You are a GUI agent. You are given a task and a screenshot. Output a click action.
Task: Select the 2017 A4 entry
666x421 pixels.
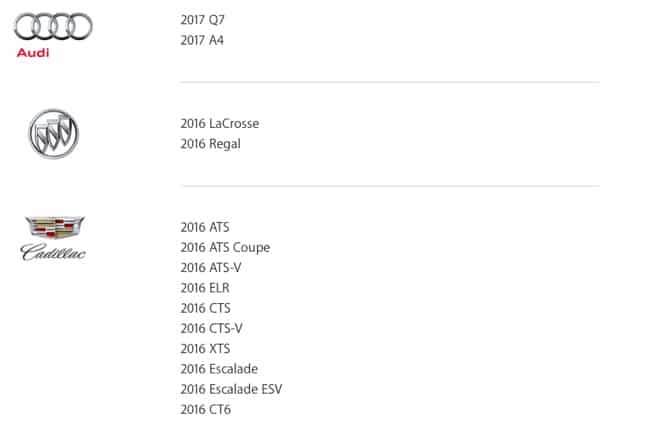click(x=203, y=40)
